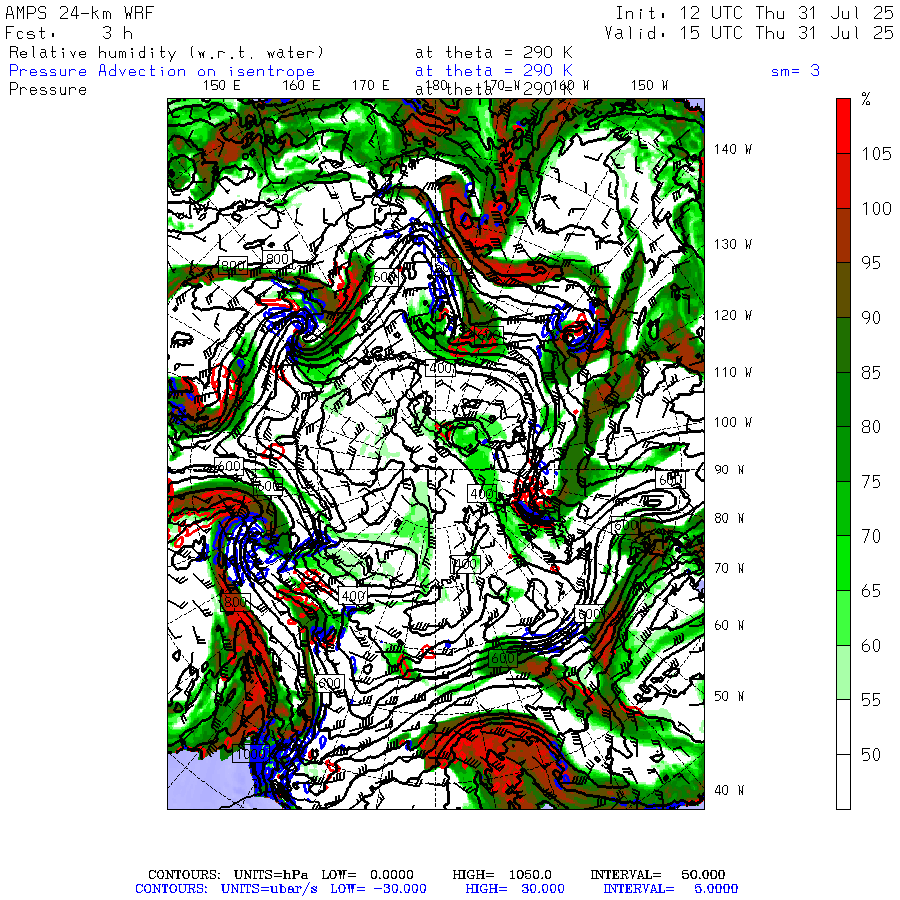Click the 'AMPS 24-km WRF' title text

tap(80, 13)
